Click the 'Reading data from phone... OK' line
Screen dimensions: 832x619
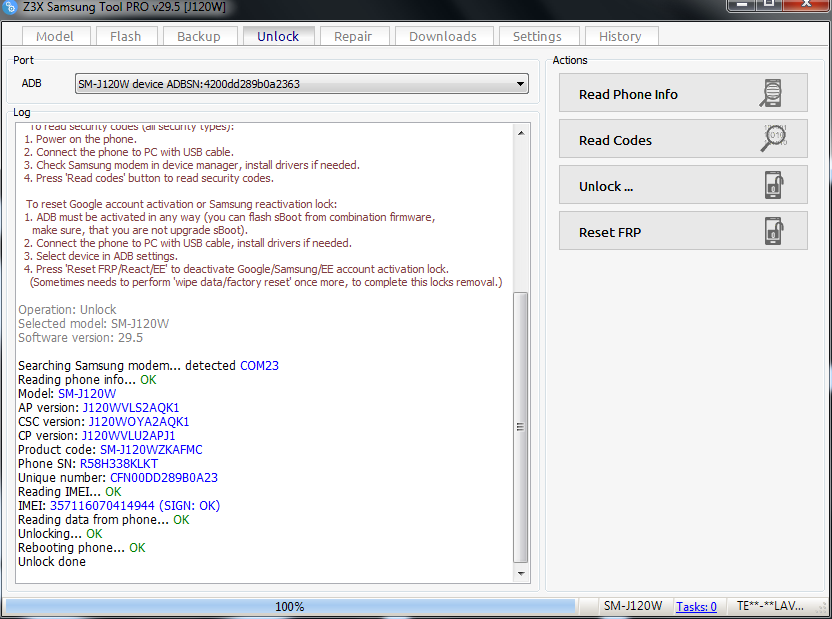coord(103,519)
